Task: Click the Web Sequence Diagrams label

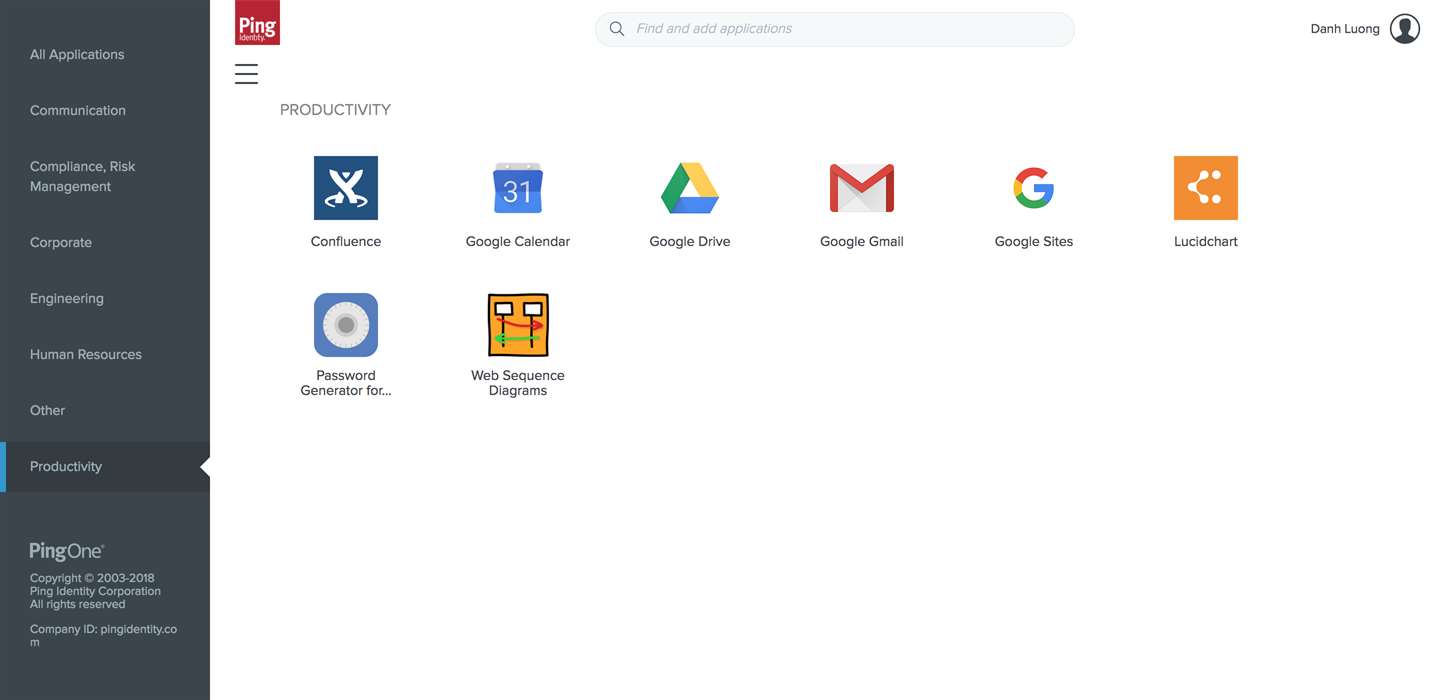Action: (x=518, y=383)
